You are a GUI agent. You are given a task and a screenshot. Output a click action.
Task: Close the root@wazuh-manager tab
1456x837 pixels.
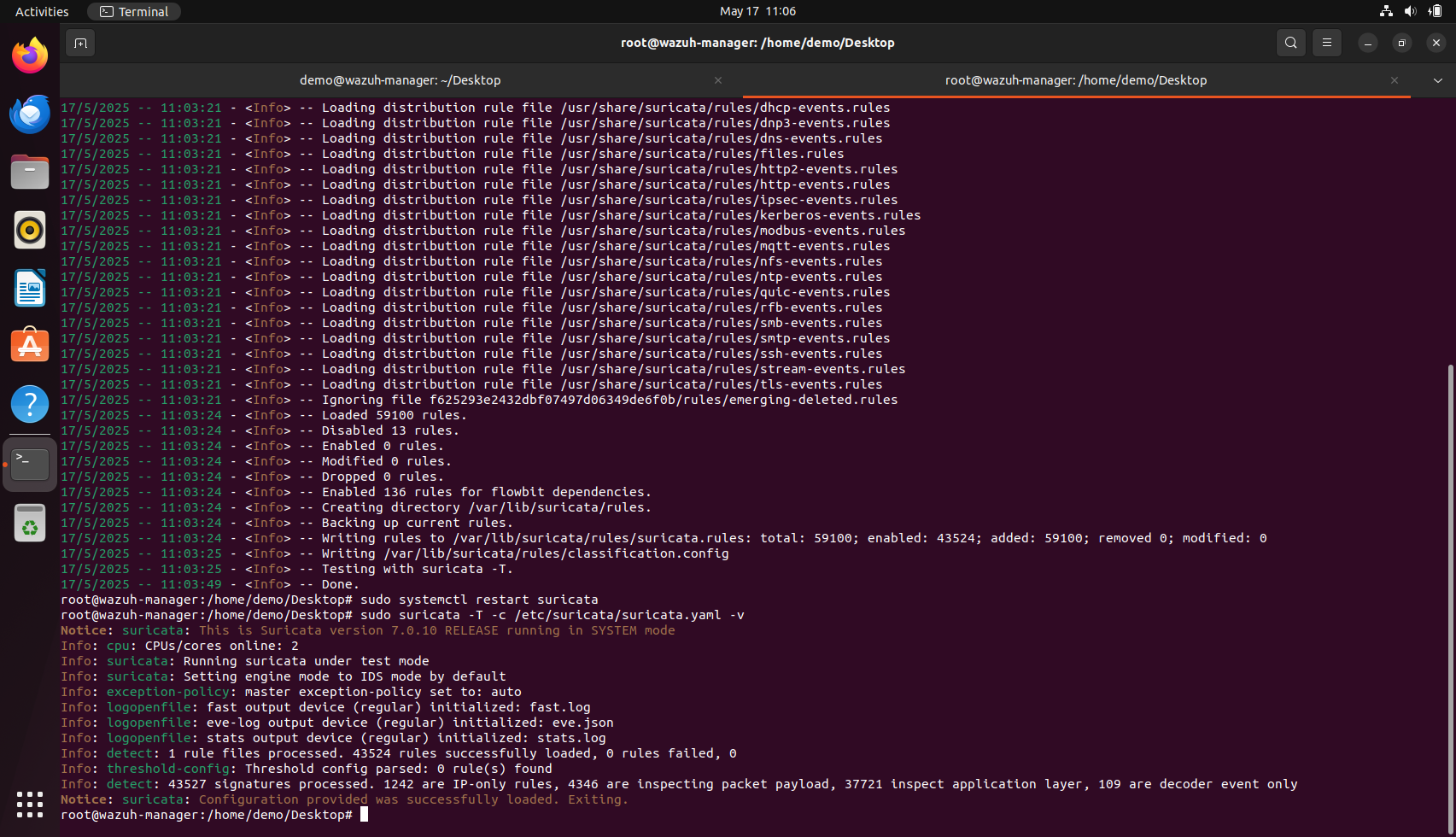1395,80
